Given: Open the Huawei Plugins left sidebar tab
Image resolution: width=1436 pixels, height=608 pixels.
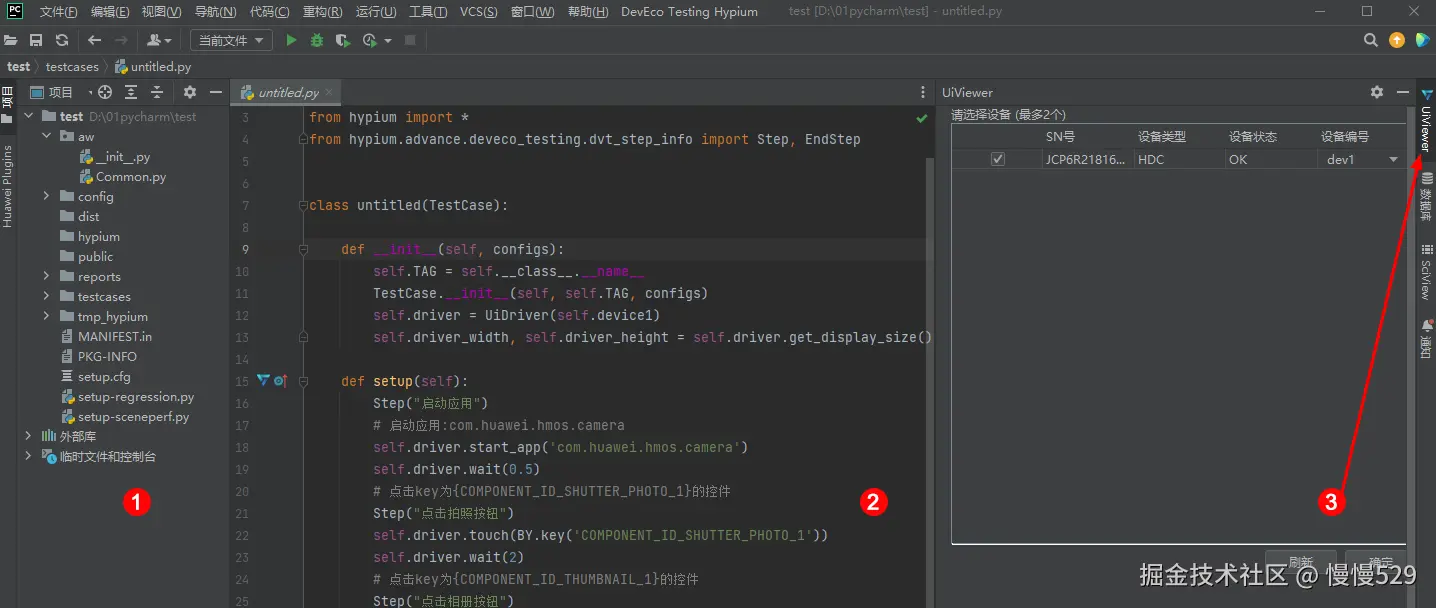Looking at the screenshot, I should (x=8, y=186).
